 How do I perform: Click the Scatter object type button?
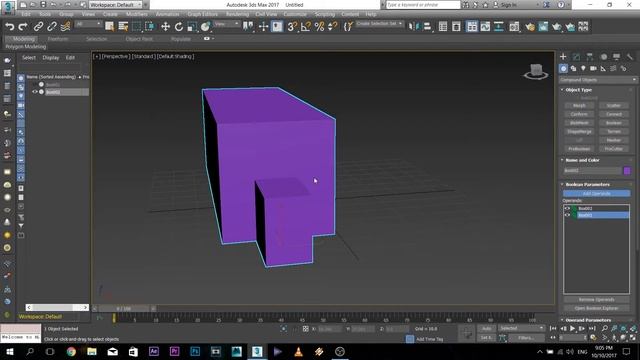tap(613, 106)
